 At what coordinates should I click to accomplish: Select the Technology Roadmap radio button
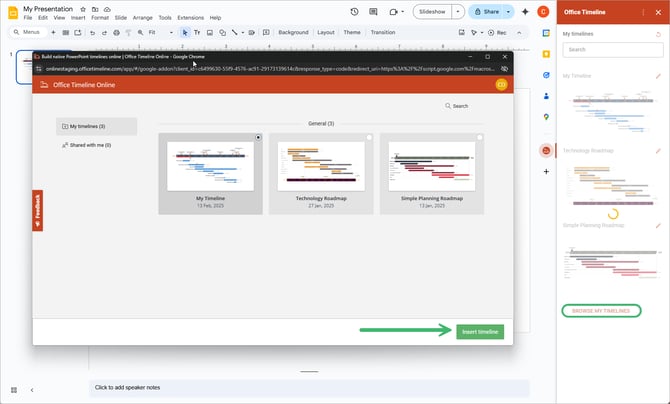pos(369,137)
